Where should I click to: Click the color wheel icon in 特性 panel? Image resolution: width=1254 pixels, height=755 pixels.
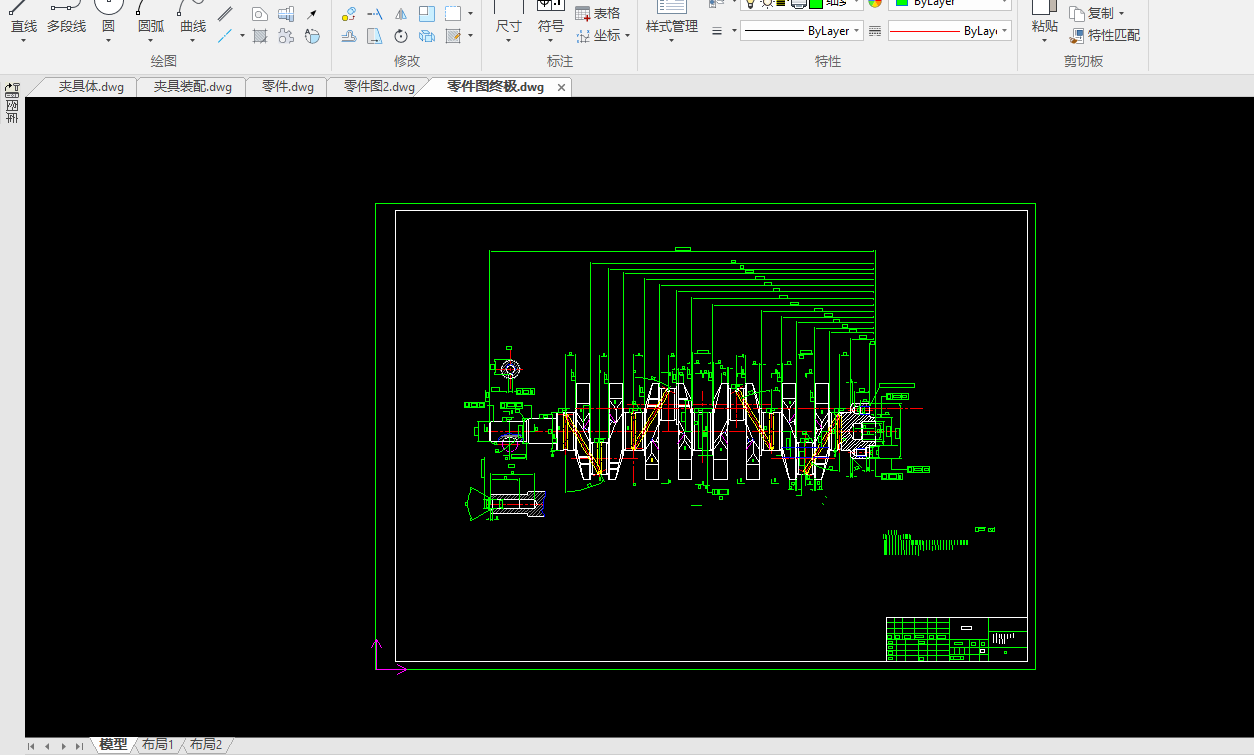point(875,3)
